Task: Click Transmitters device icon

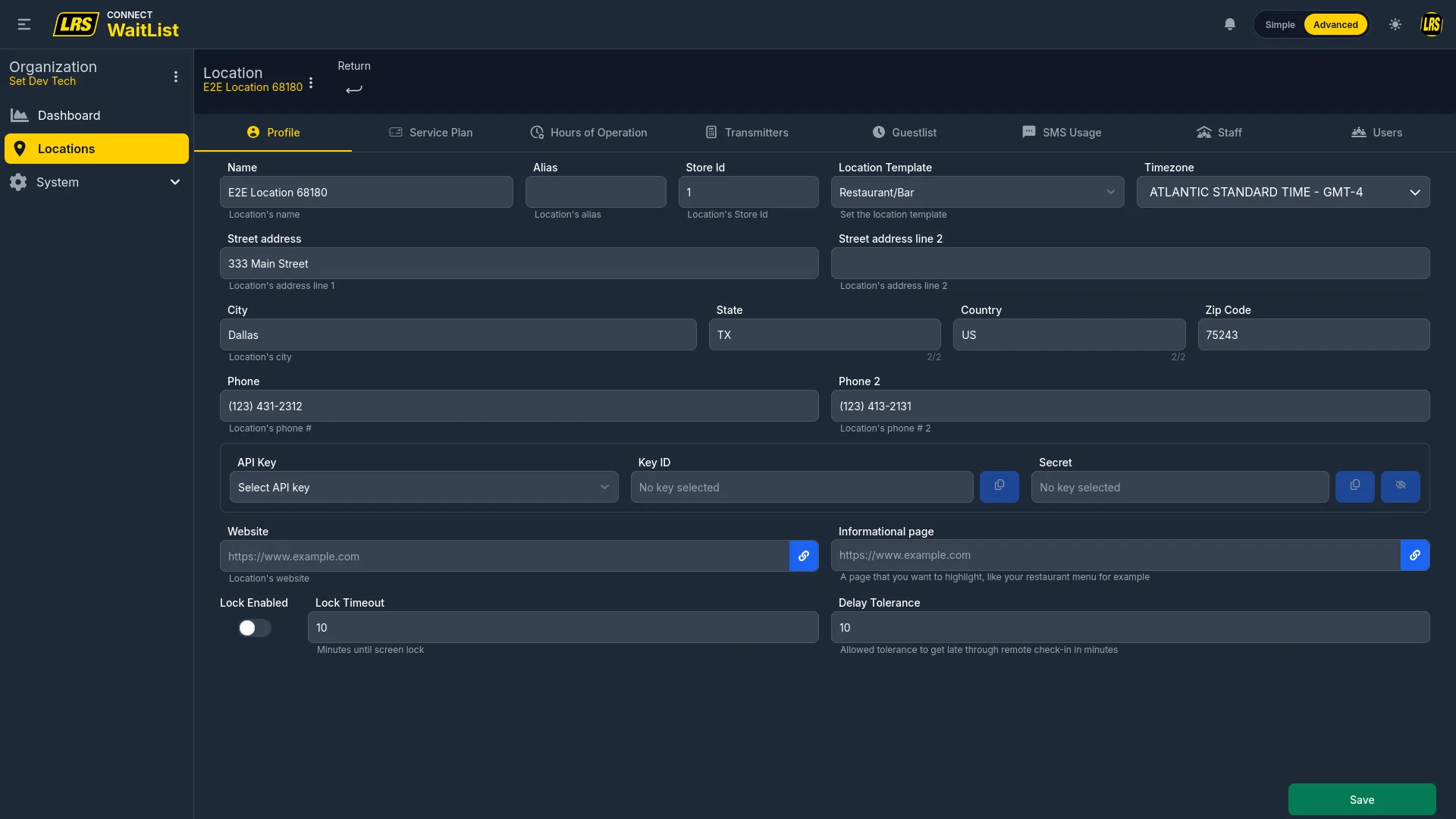Action: (x=711, y=132)
